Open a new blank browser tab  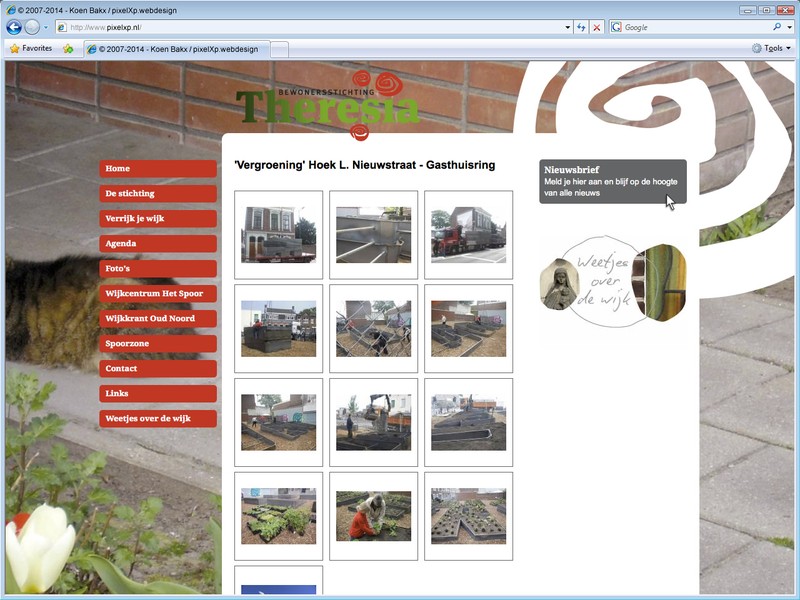point(280,48)
